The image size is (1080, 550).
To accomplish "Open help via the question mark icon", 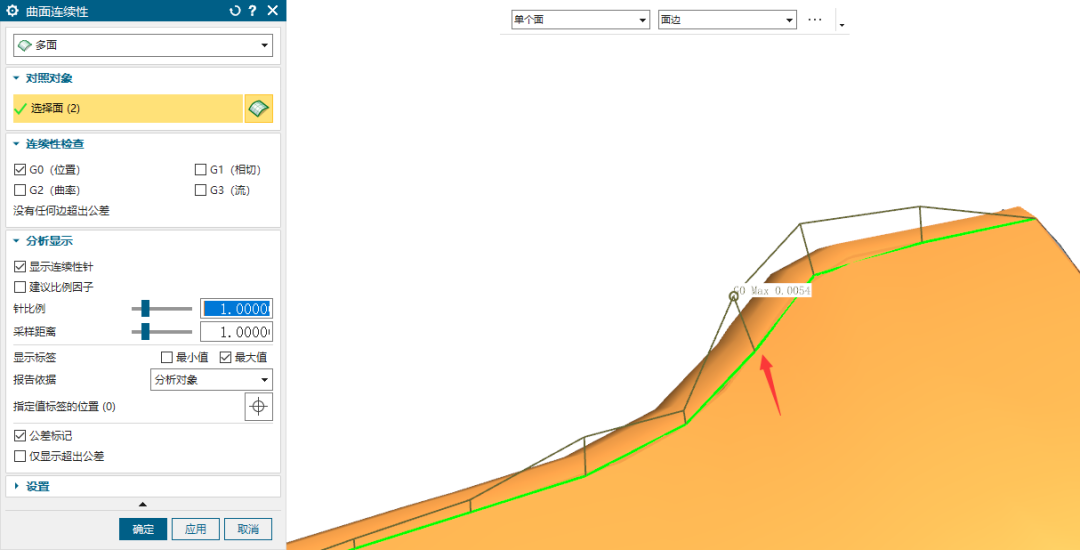I will (x=253, y=11).
